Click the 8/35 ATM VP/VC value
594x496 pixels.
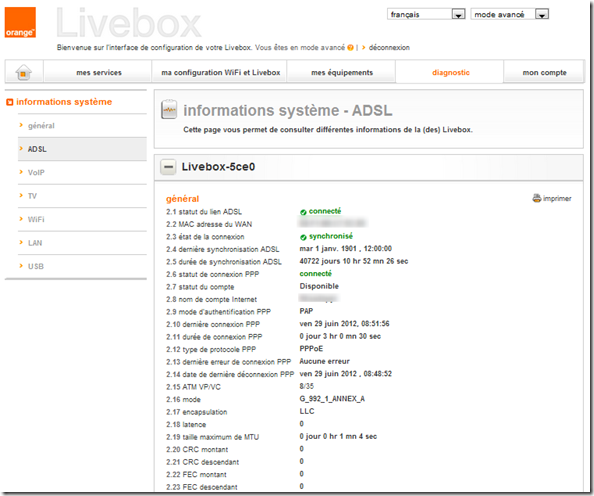click(306, 386)
